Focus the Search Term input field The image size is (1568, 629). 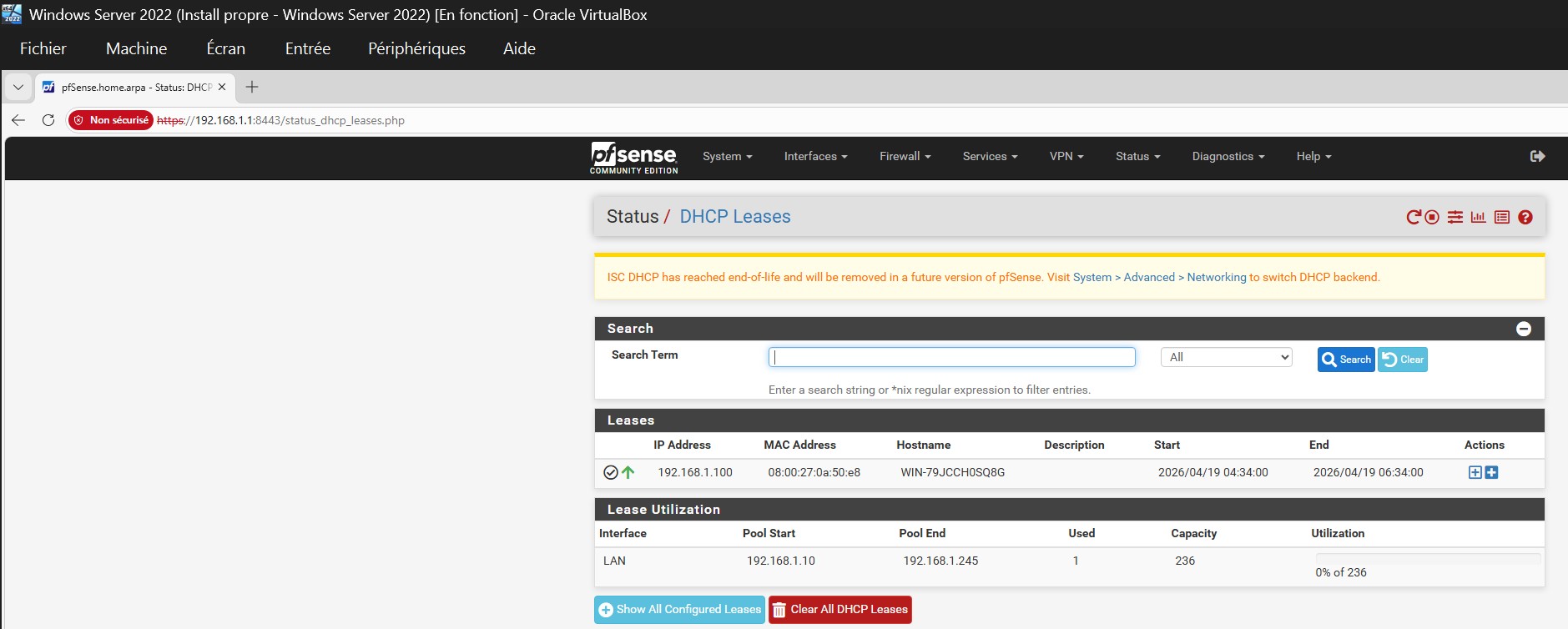(x=952, y=357)
